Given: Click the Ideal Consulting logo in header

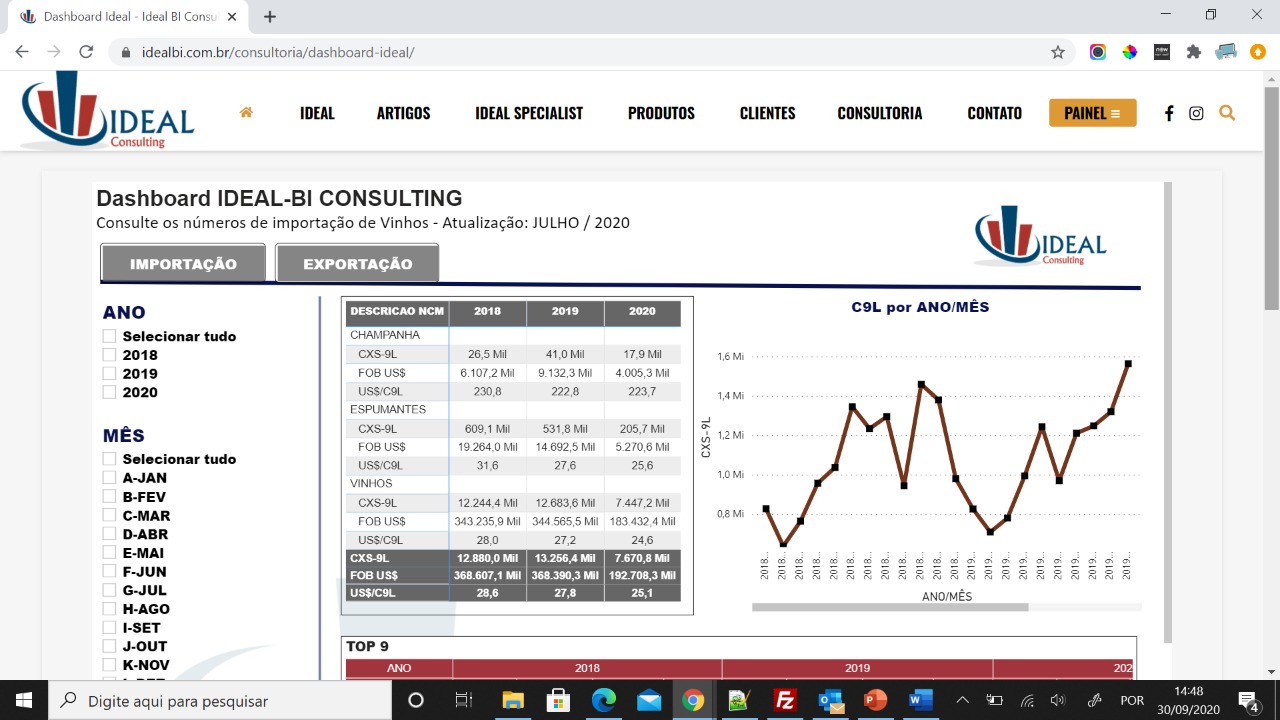Looking at the screenshot, I should (107, 111).
